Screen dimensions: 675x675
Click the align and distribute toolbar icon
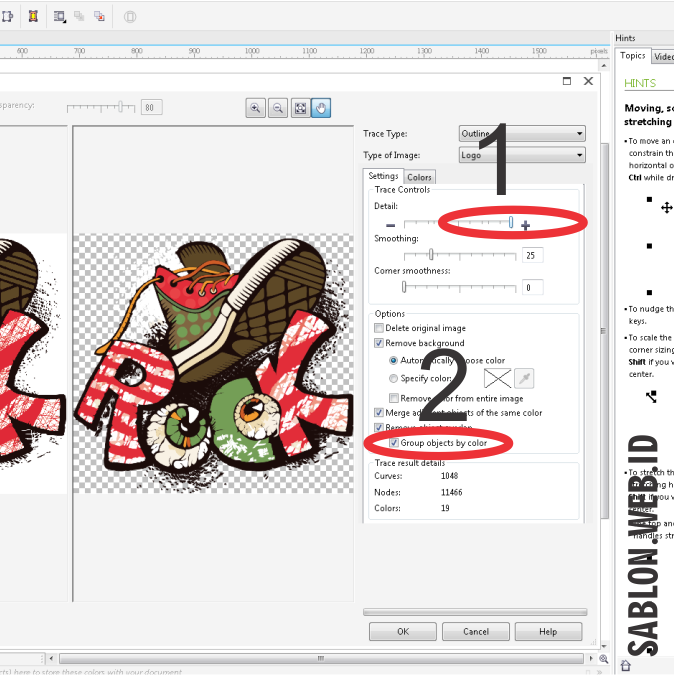59,16
